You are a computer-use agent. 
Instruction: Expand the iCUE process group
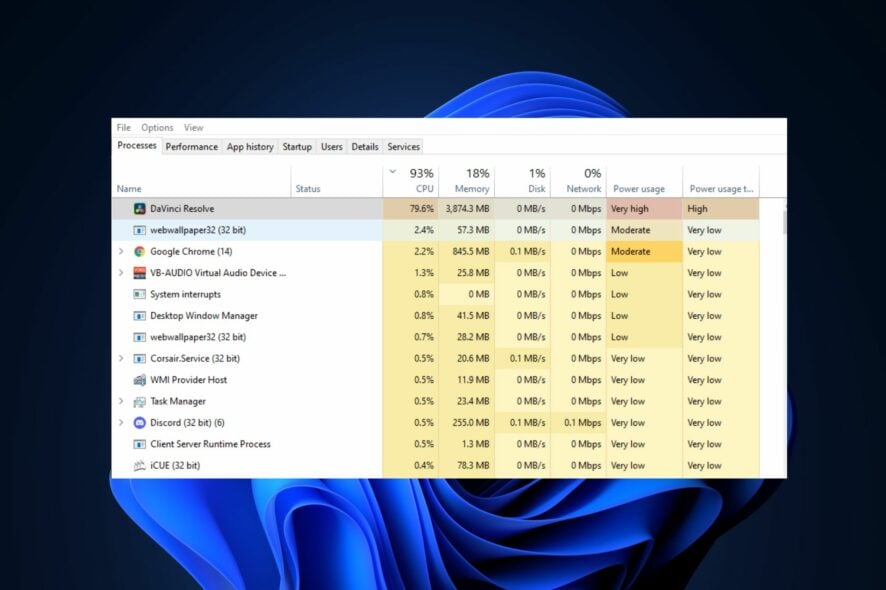[121, 465]
